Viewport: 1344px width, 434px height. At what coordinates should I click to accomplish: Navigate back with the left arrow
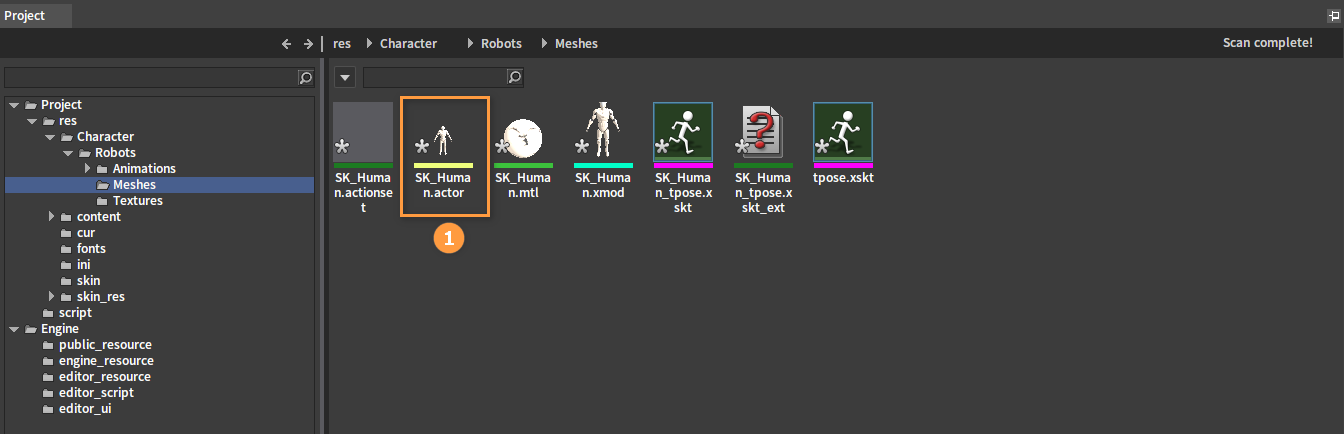pyautogui.click(x=286, y=43)
